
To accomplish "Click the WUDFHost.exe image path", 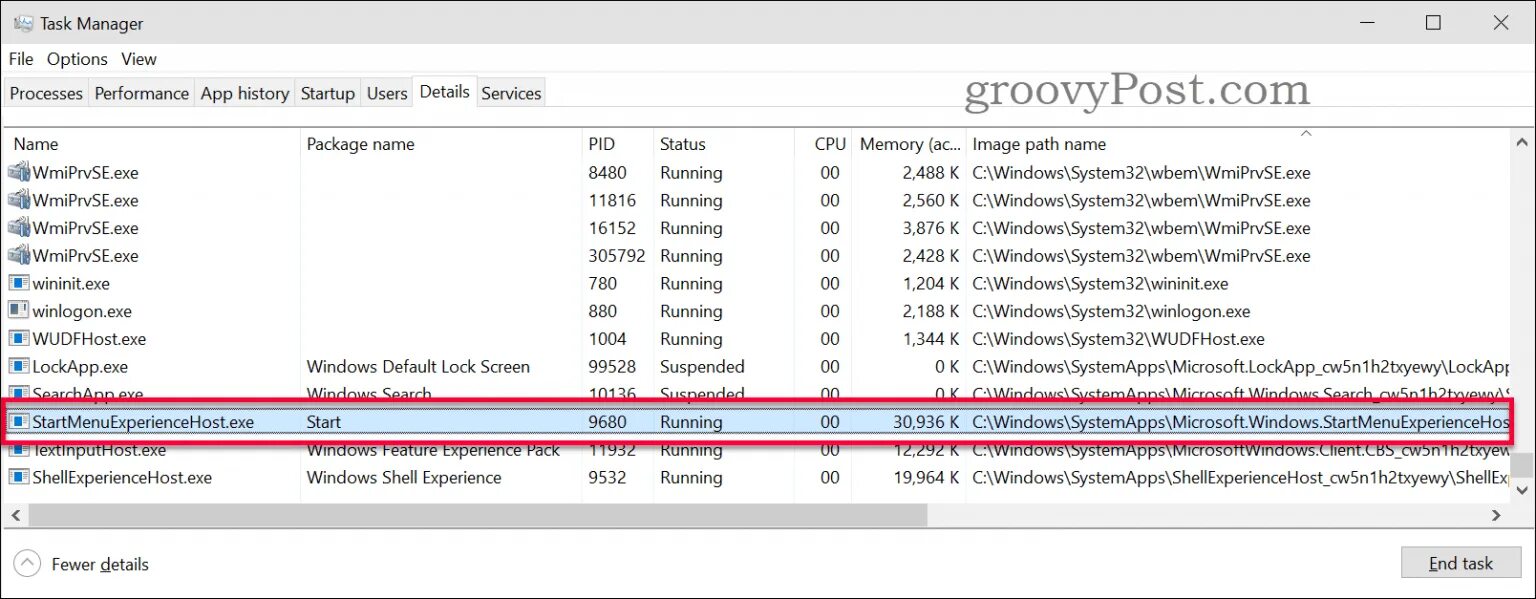I will pos(1118,339).
